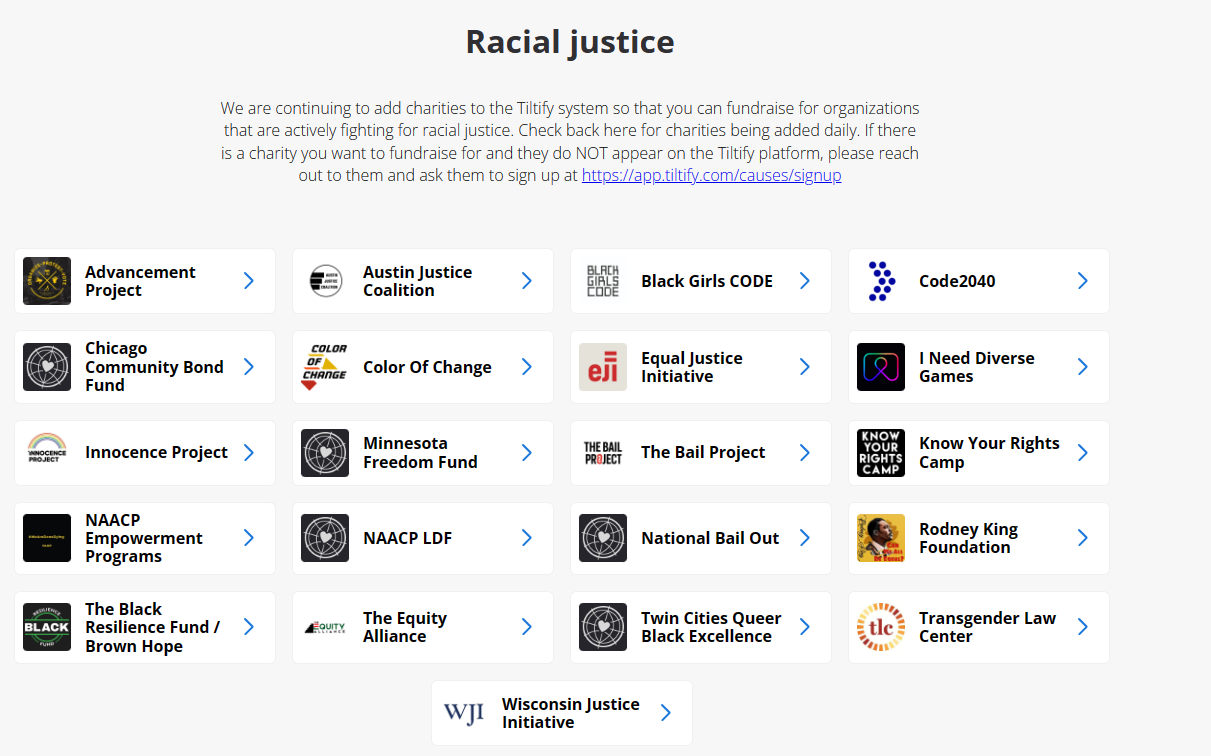The height and width of the screenshot is (756, 1211).
Task: Click The Bail Project logo
Action: (603, 453)
